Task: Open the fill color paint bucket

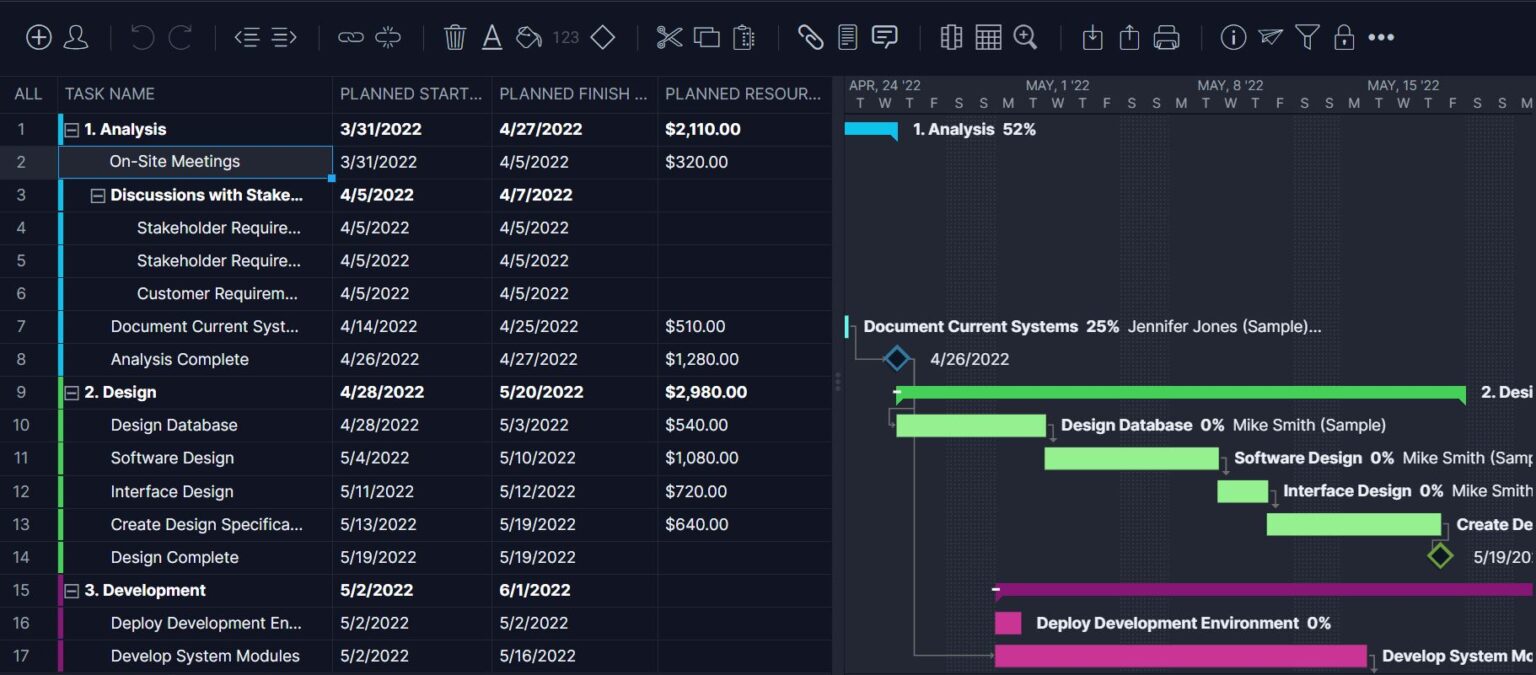Action: coord(528,37)
